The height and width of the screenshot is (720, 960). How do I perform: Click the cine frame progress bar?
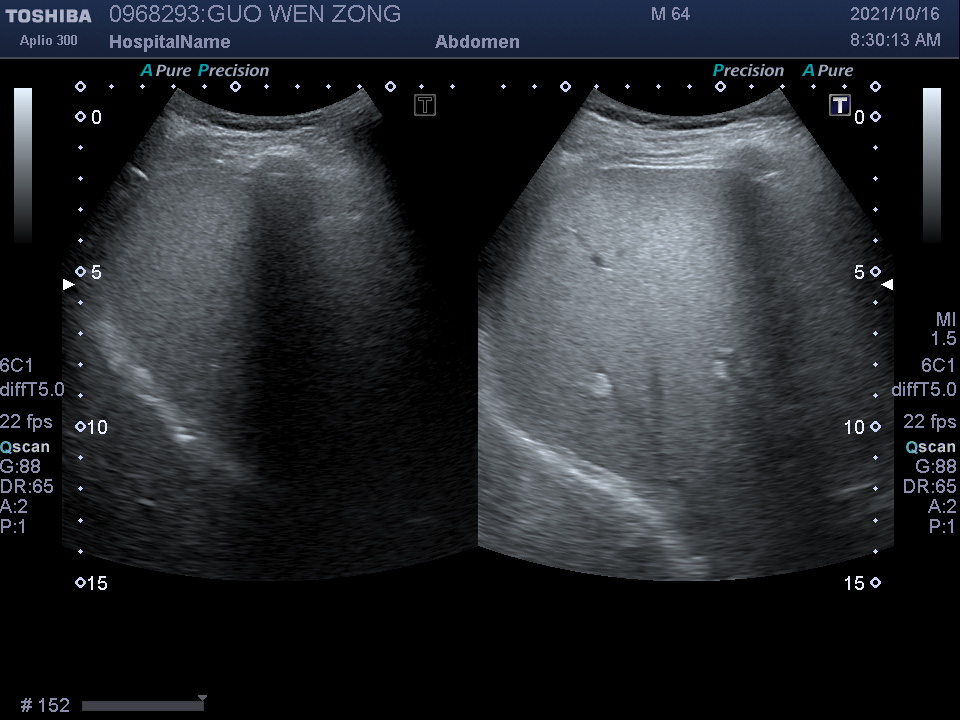(x=142, y=706)
